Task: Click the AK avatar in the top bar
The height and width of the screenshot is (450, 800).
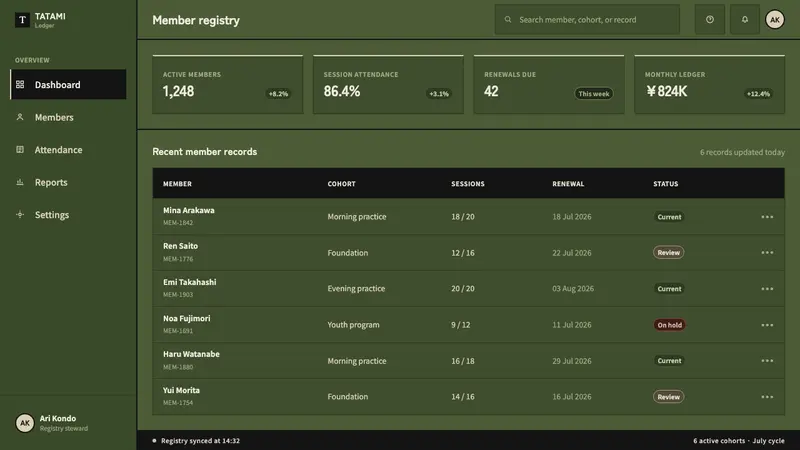Action: pos(774,19)
